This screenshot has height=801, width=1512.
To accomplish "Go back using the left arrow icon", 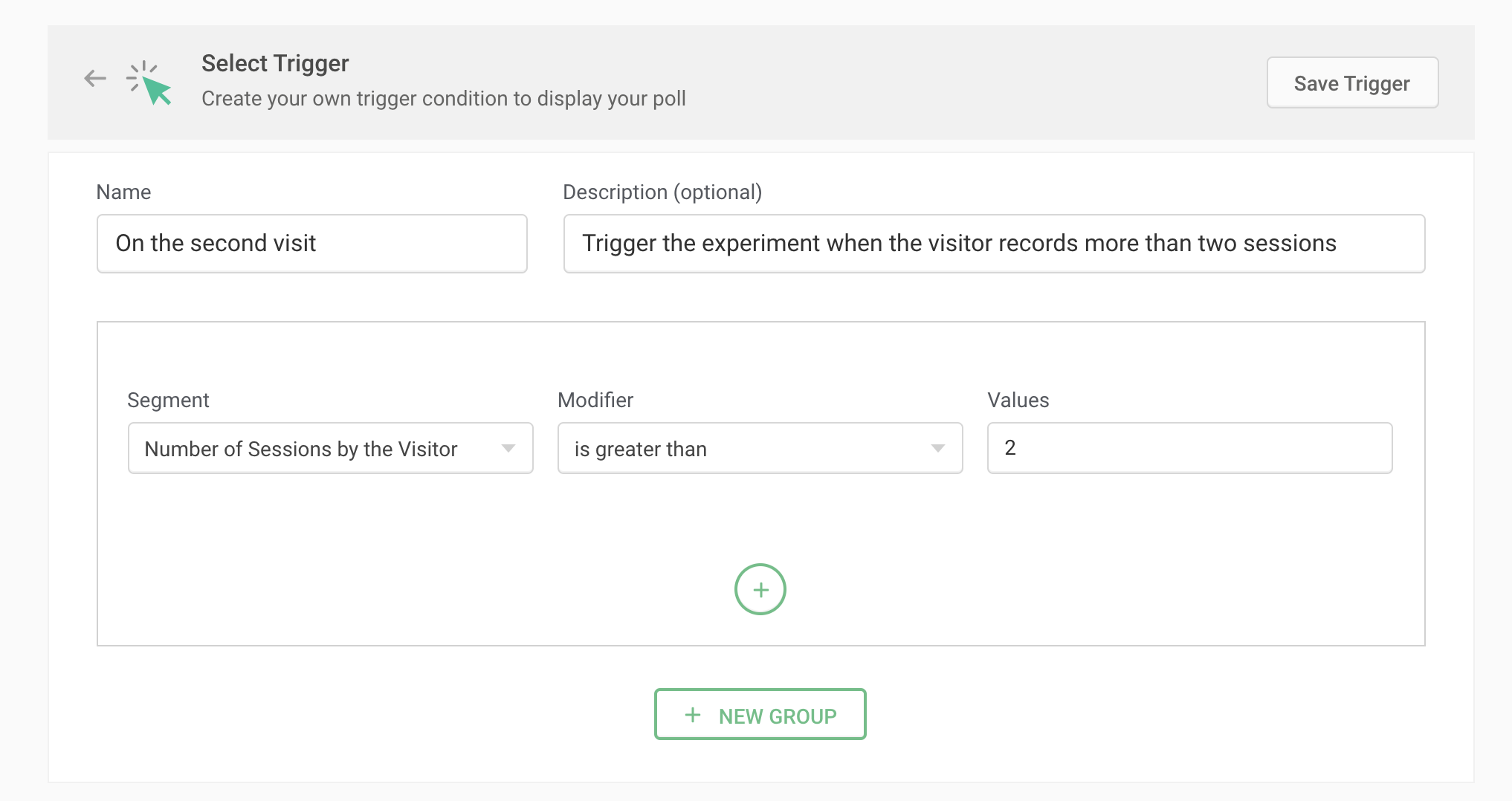I will tap(95, 78).
